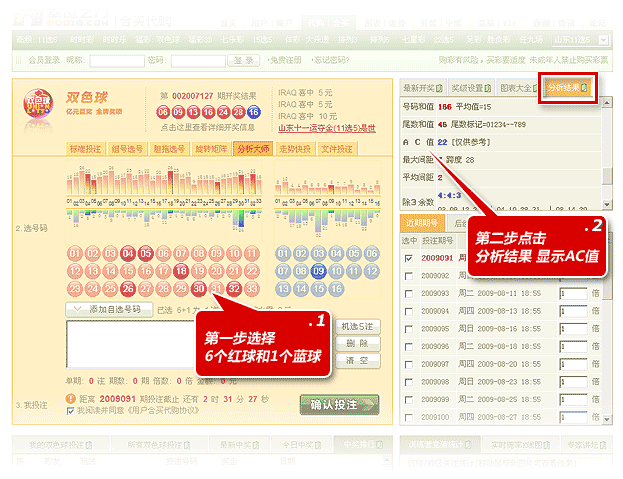The image size is (623, 479).
Task: Switch to the 组号选号 tab
Action: pyautogui.click(x=127, y=149)
